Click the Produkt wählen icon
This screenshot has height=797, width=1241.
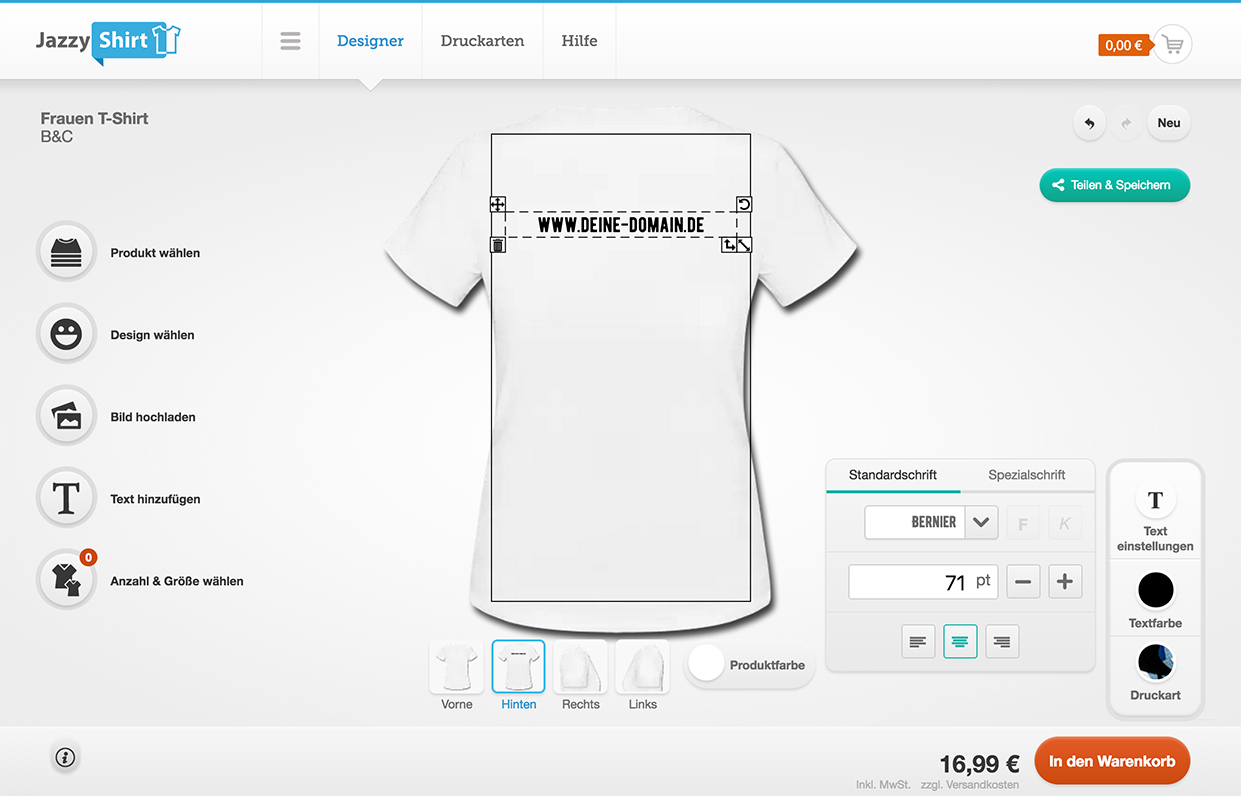(x=66, y=251)
